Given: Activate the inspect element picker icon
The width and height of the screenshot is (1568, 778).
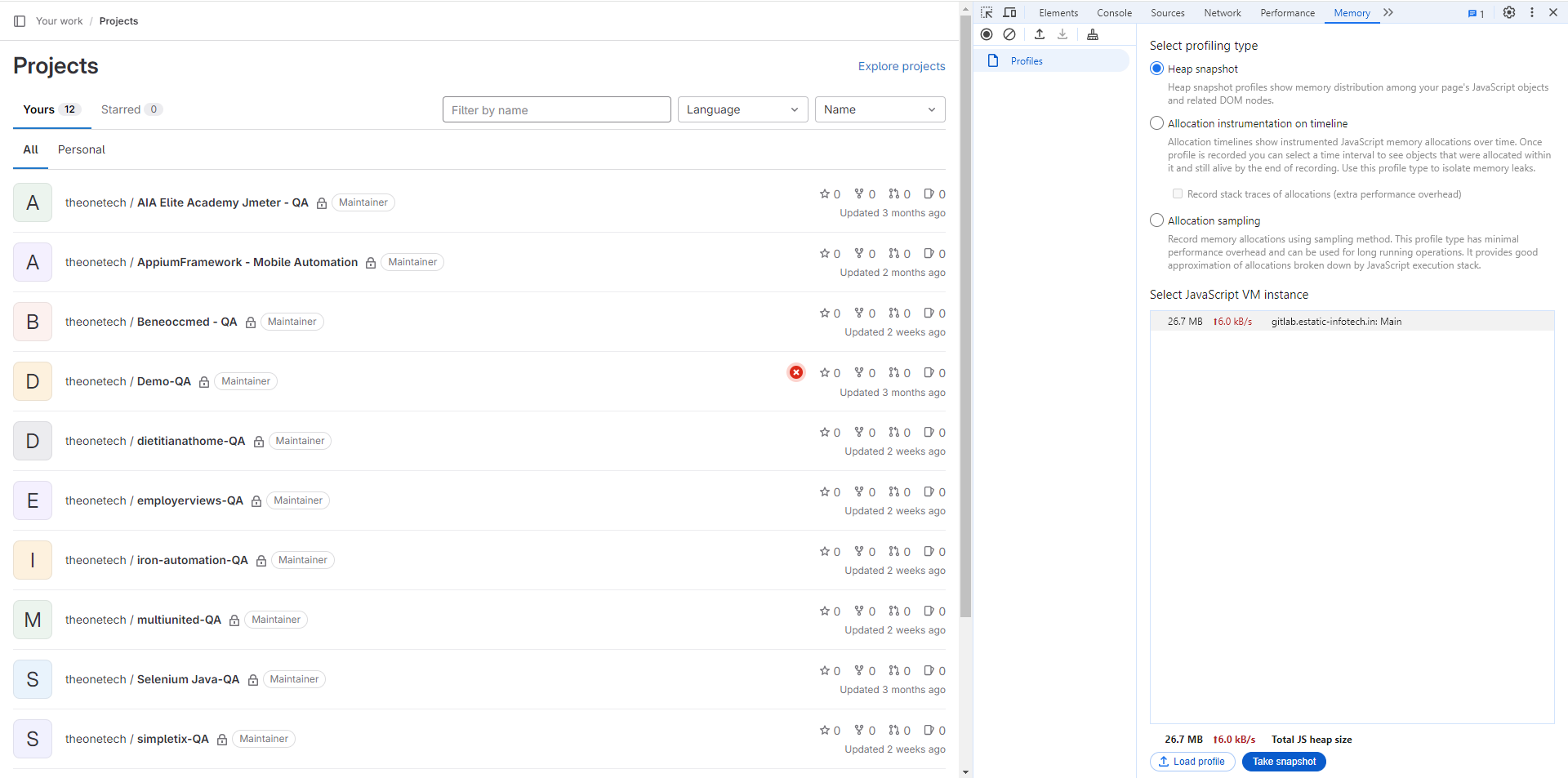Looking at the screenshot, I should (x=987, y=12).
